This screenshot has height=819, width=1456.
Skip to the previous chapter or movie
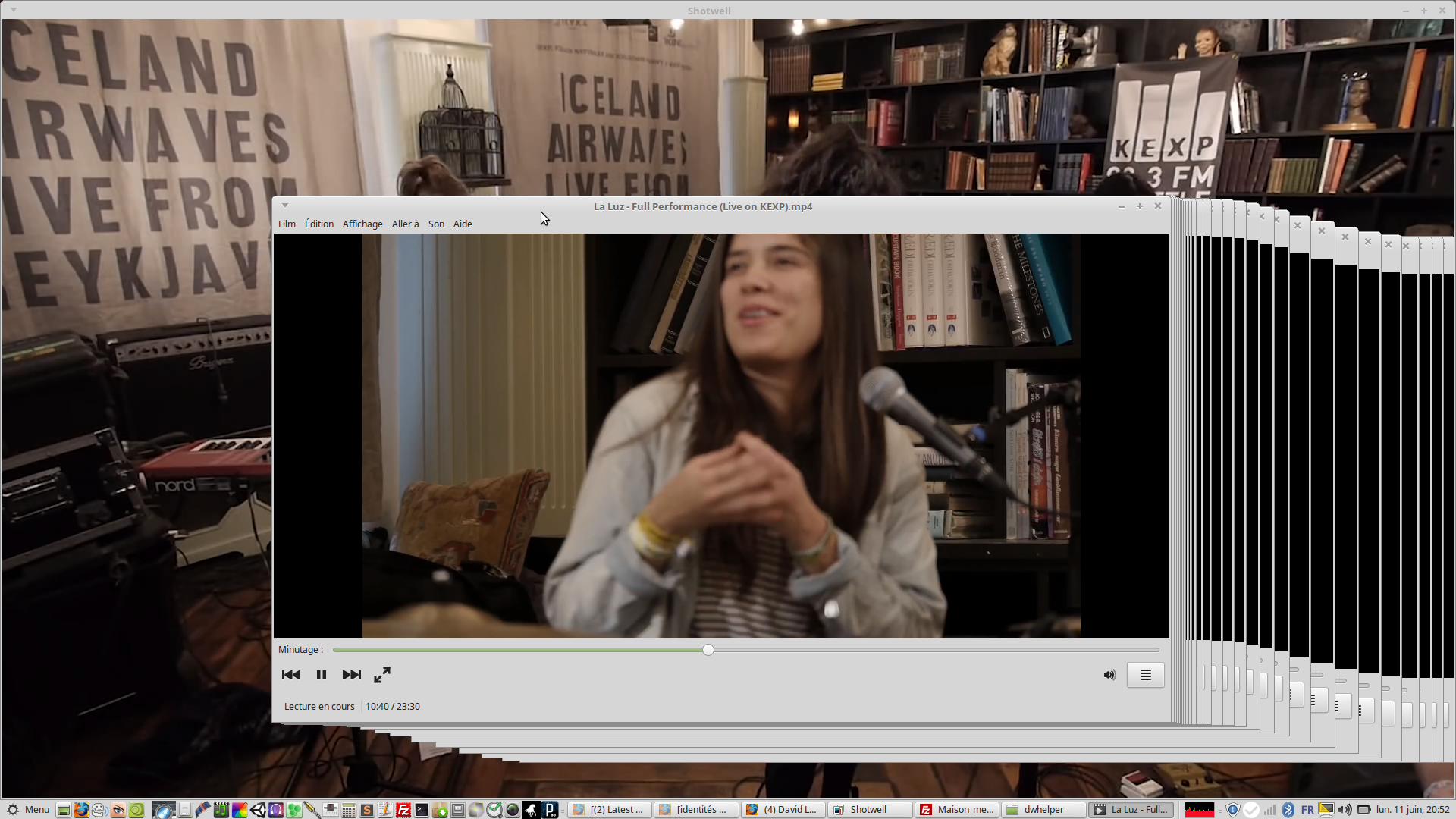pyautogui.click(x=291, y=675)
